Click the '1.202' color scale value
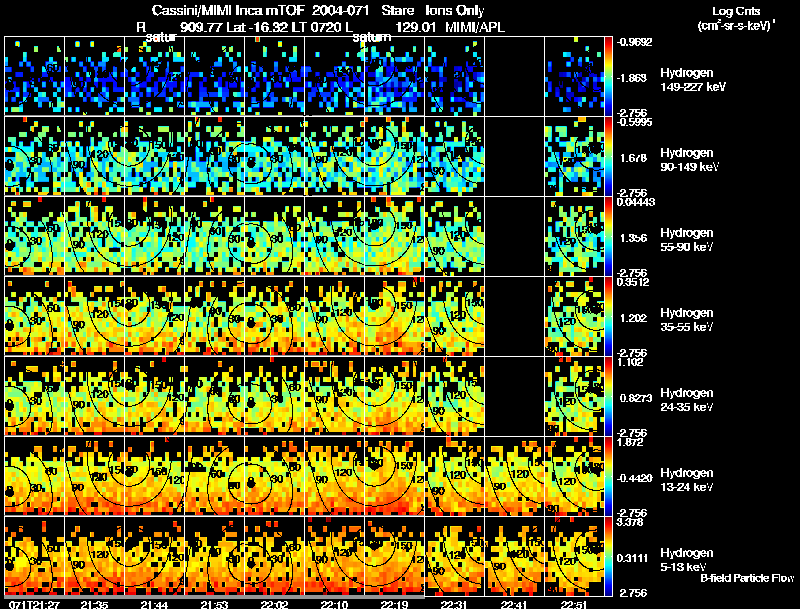This screenshot has width=800, height=609. tap(633, 318)
